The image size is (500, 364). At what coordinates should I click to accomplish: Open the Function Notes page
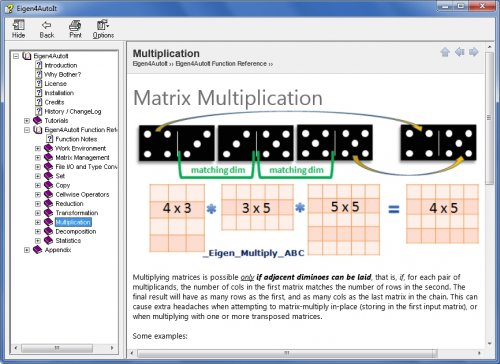[x=76, y=139]
